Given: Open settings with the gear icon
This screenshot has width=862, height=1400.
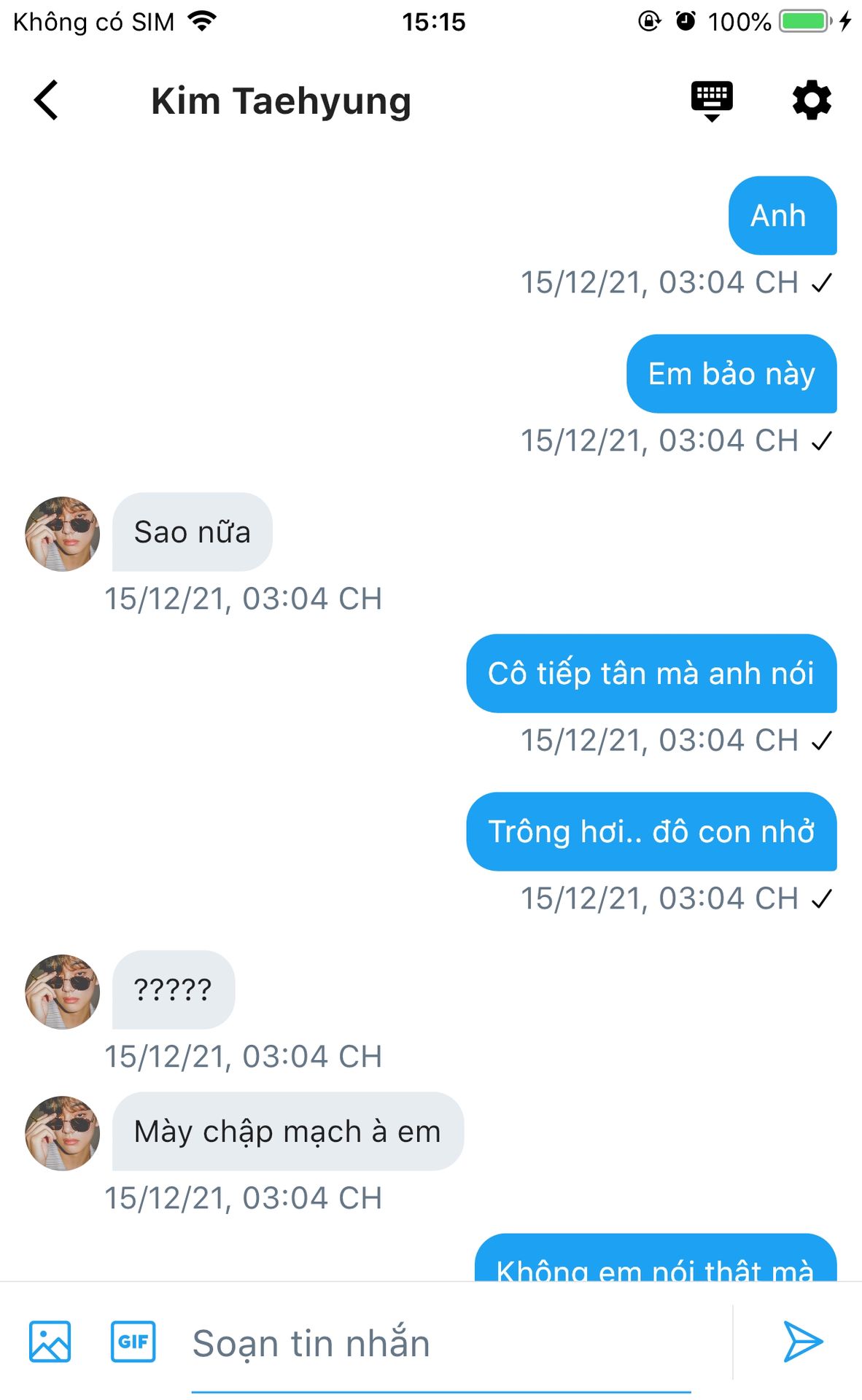Looking at the screenshot, I should 812,100.
